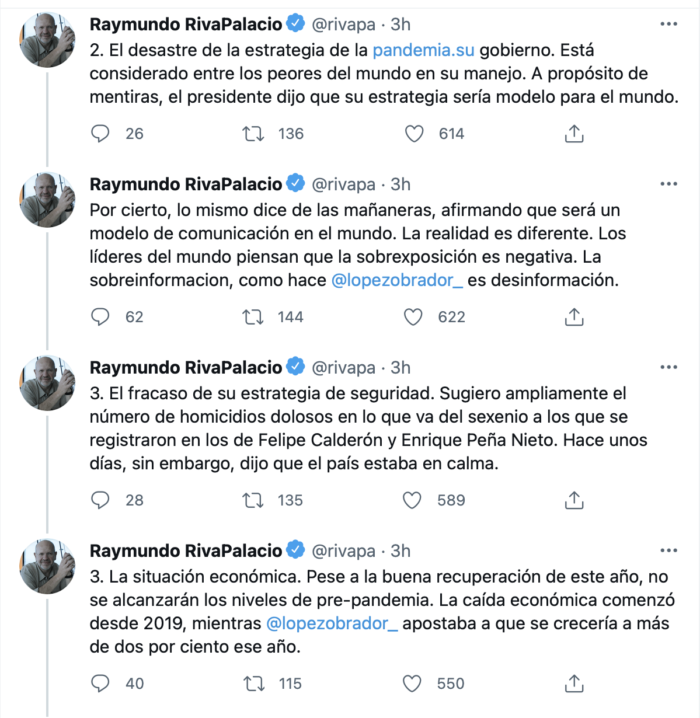Retweet the tweet with 136 retweets
Image resolution: width=700 pixels, height=718 pixels.
coord(255,133)
